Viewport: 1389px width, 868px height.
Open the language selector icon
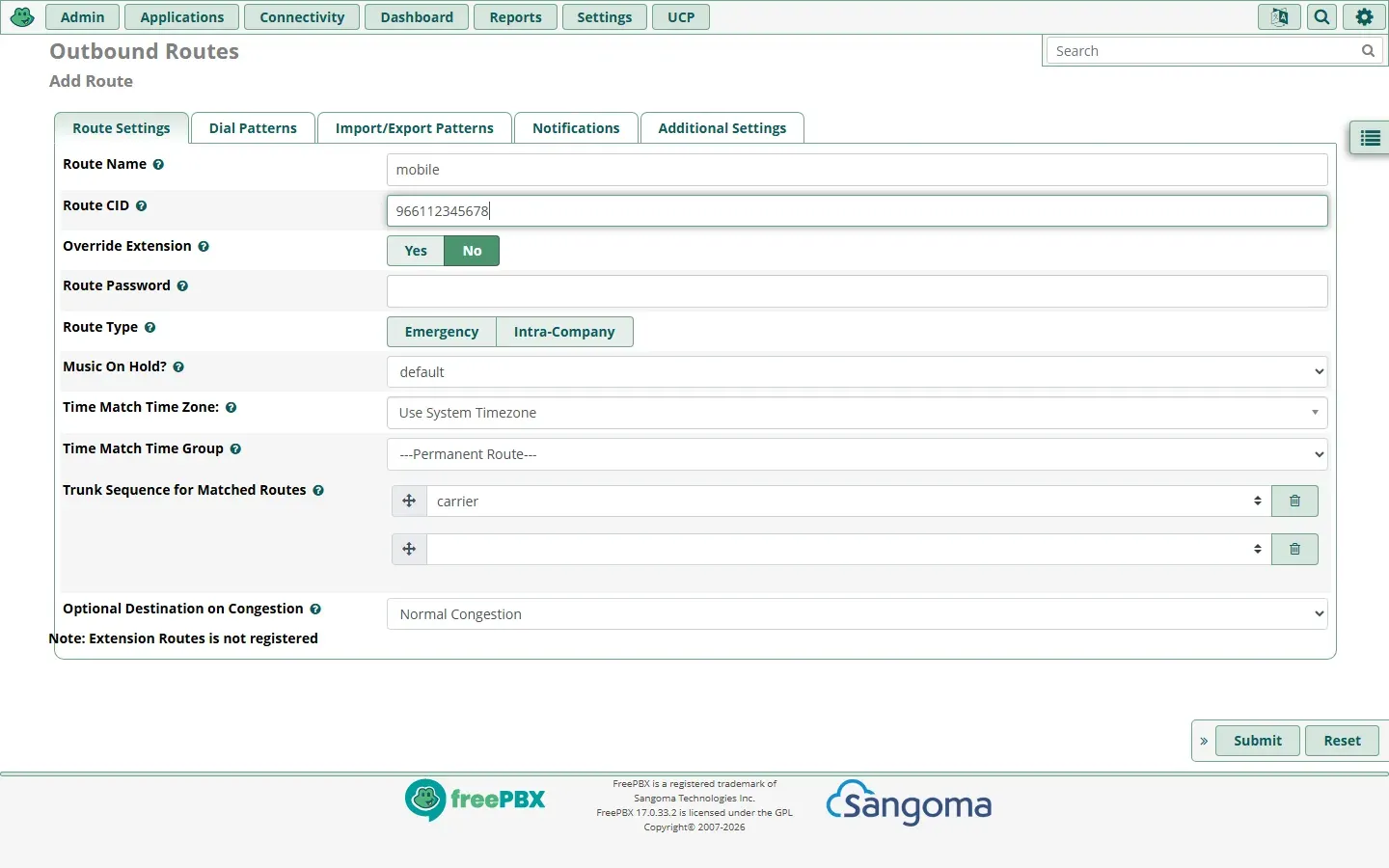click(1279, 17)
